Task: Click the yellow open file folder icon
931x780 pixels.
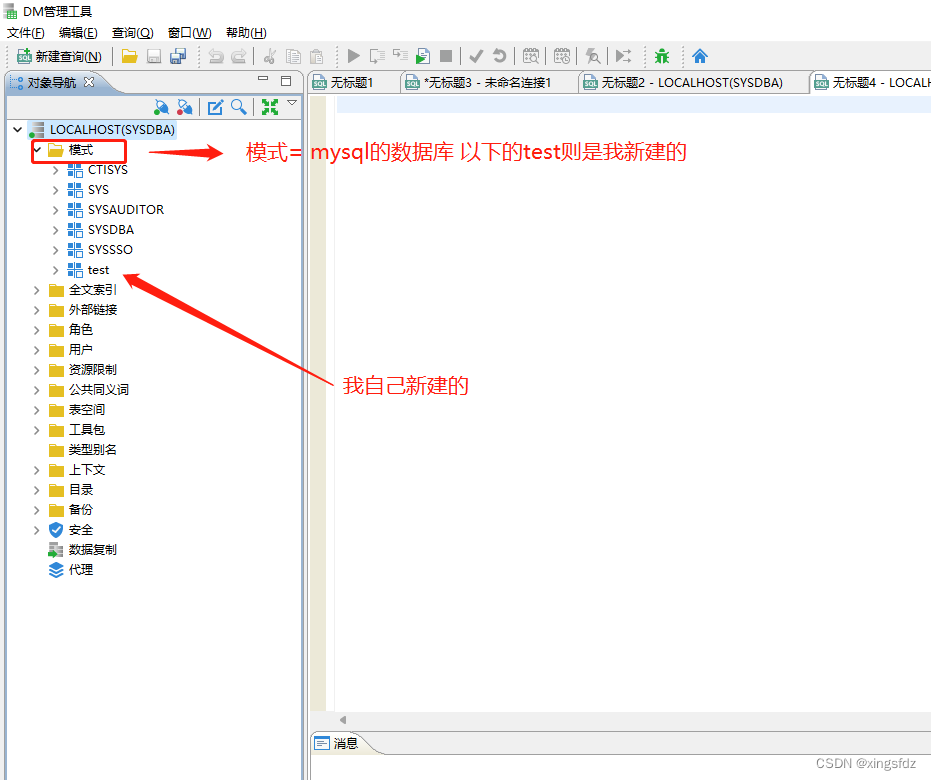Action: (x=129, y=56)
